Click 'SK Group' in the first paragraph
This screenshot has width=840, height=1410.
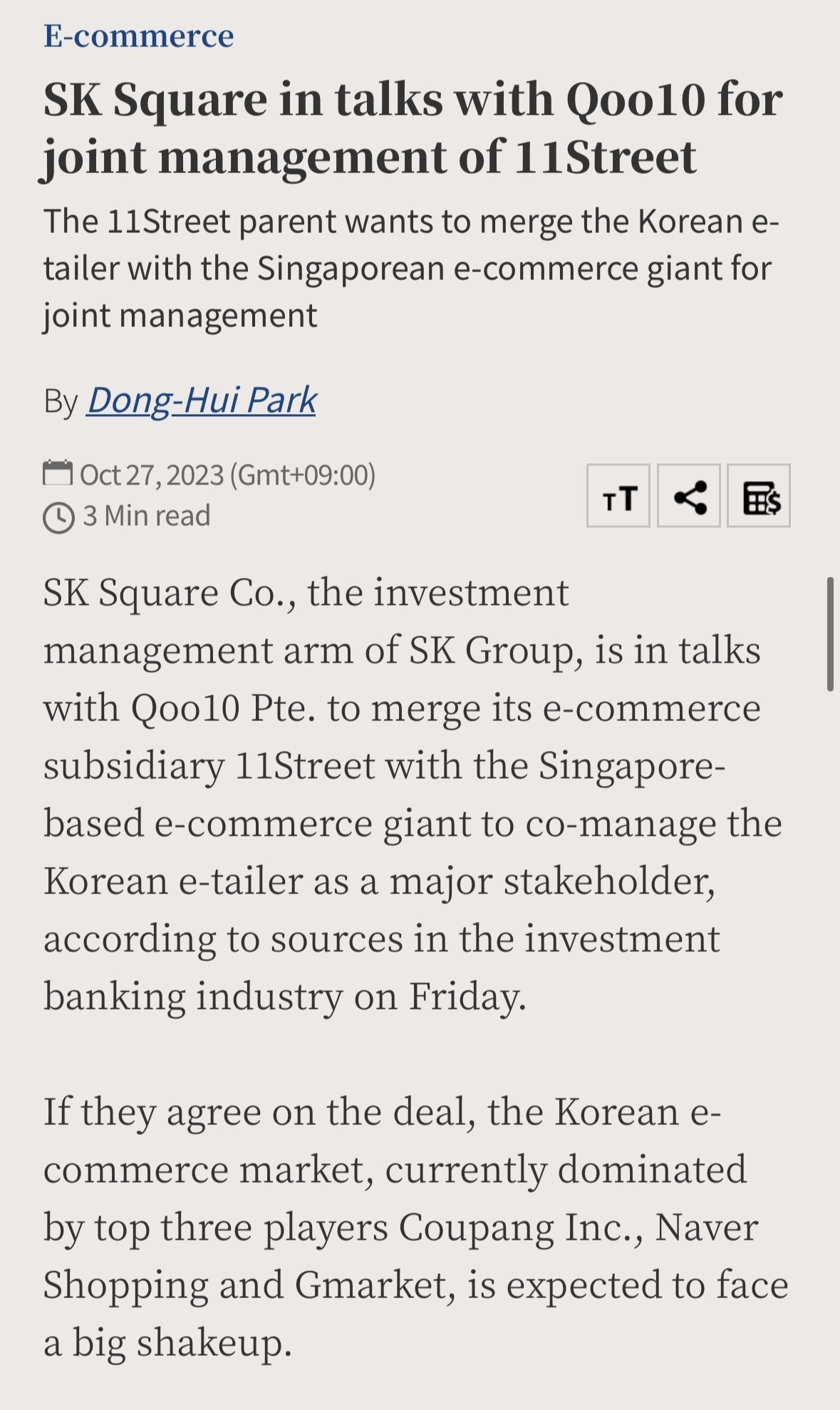[x=491, y=650]
